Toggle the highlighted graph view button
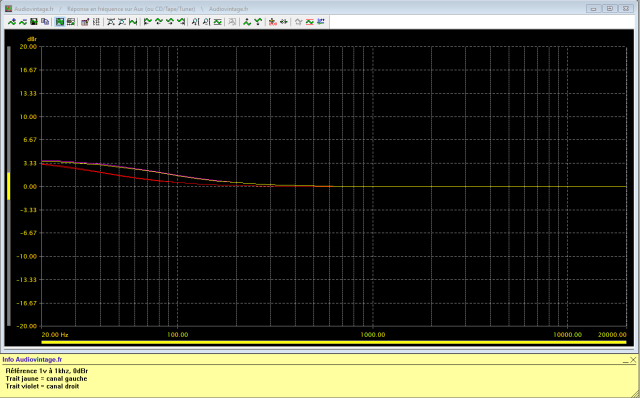Image resolution: width=640 pixels, height=398 pixels. coord(60,22)
